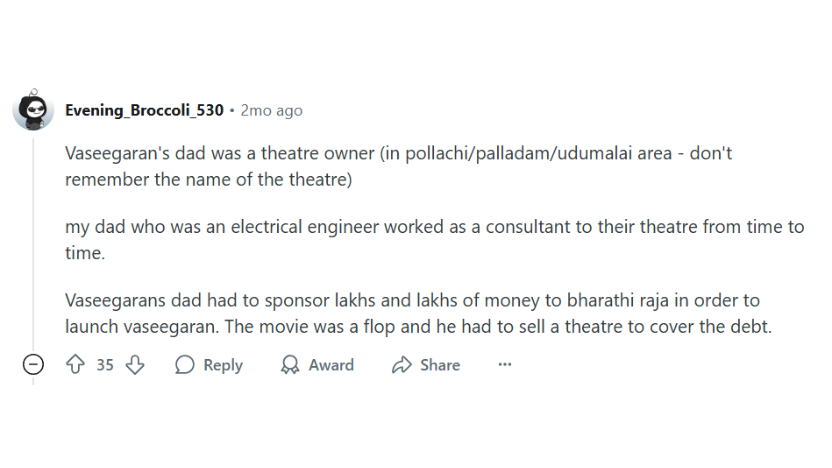Image resolution: width=832 pixels, height=468 pixels.
Task: Click the Reply text label
Action: [223, 365]
